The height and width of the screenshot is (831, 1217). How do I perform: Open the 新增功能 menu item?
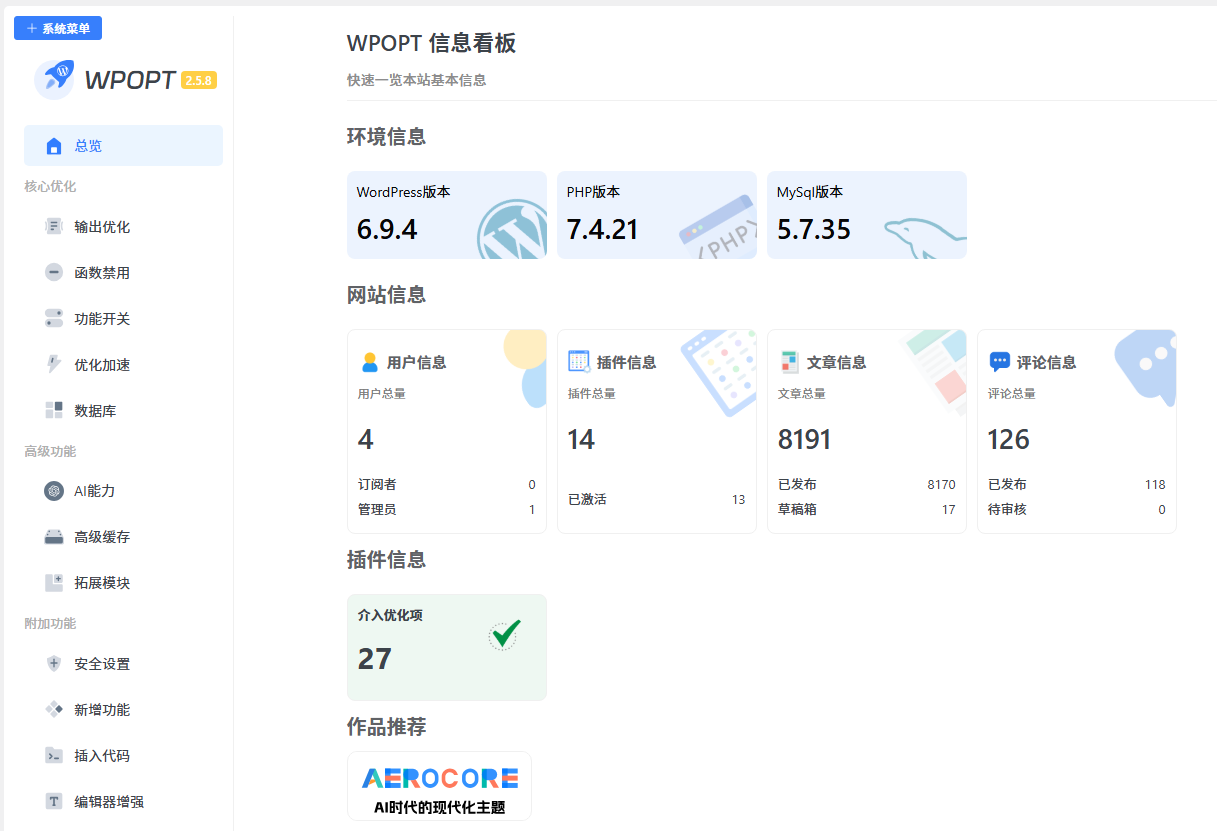[x=102, y=710]
